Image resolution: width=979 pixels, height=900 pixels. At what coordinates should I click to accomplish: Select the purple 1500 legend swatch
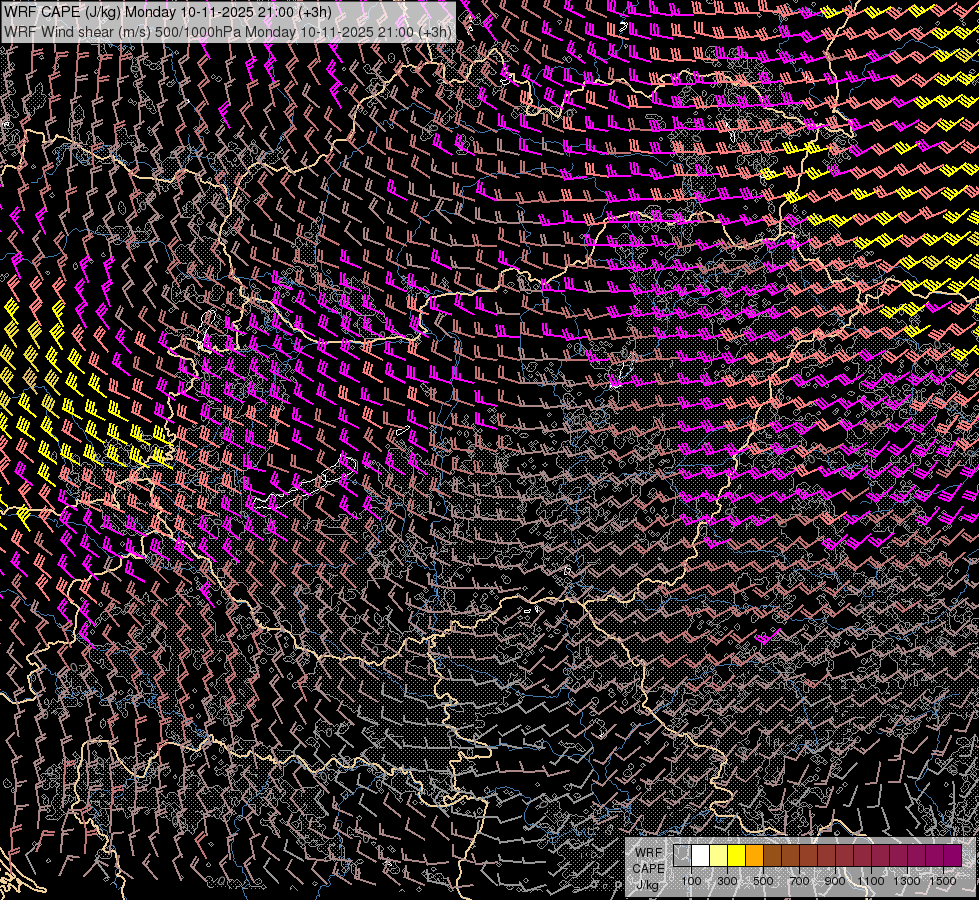point(953,856)
